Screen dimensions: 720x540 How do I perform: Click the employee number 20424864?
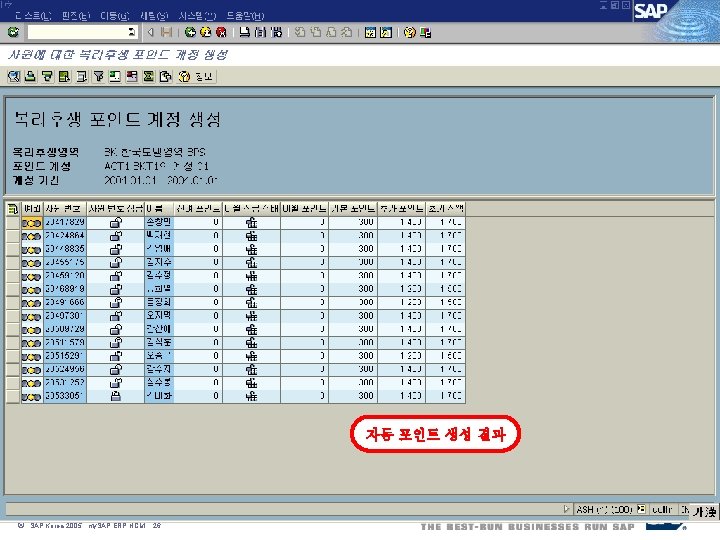[65, 236]
